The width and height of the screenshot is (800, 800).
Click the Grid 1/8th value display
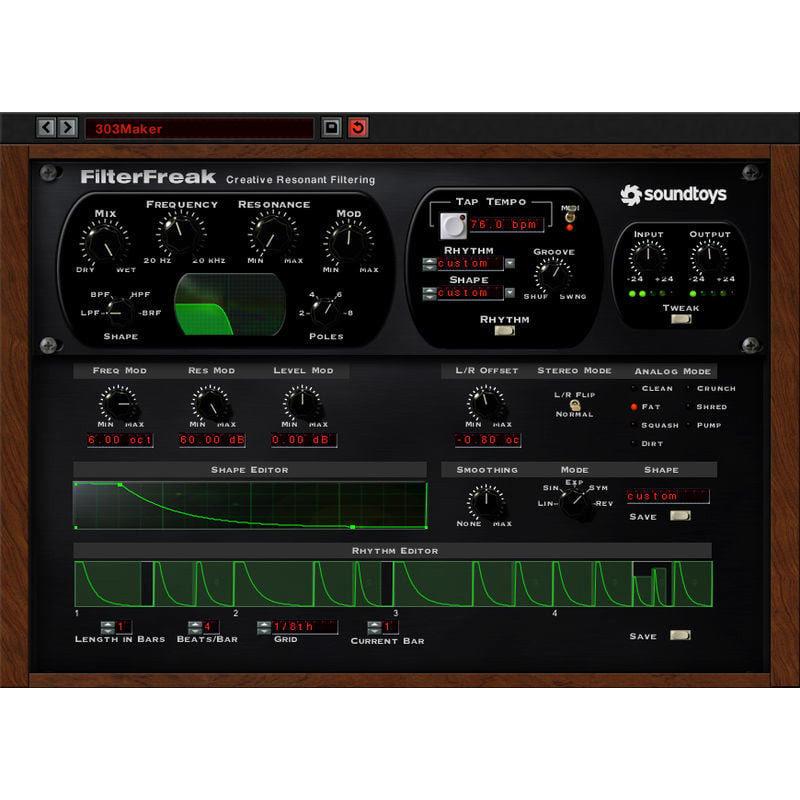305,627
